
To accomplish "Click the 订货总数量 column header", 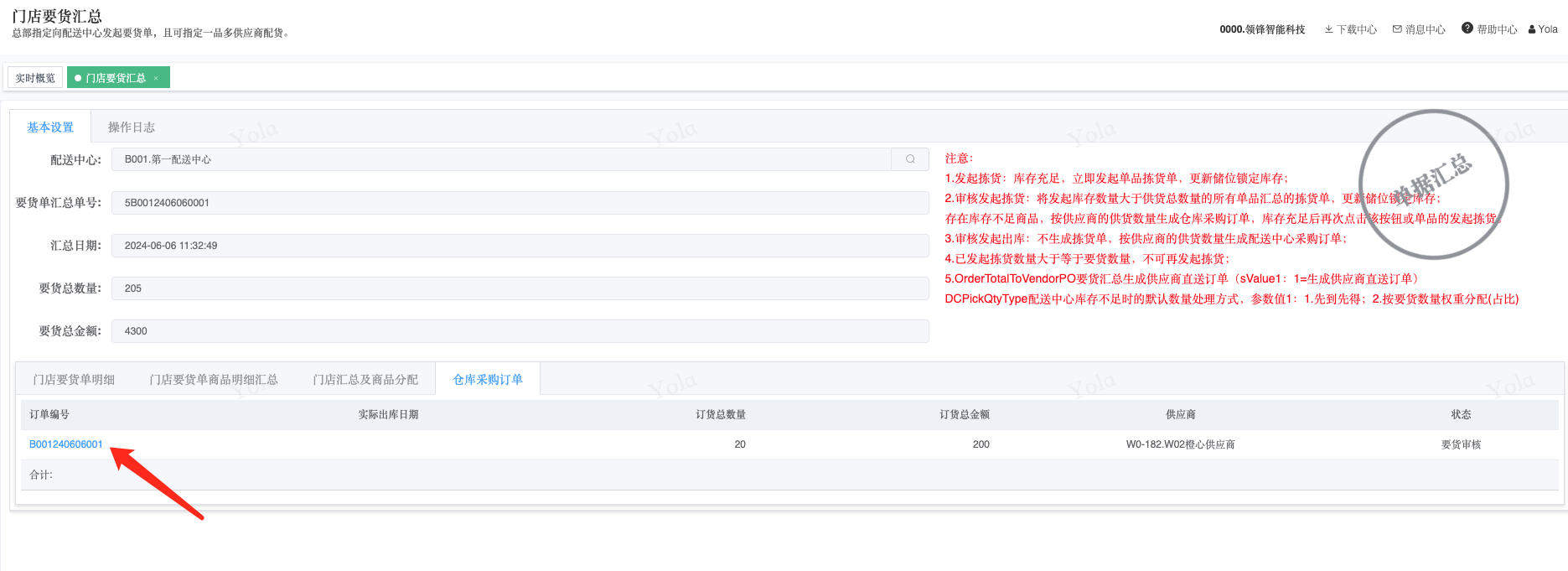I will coord(721,415).
